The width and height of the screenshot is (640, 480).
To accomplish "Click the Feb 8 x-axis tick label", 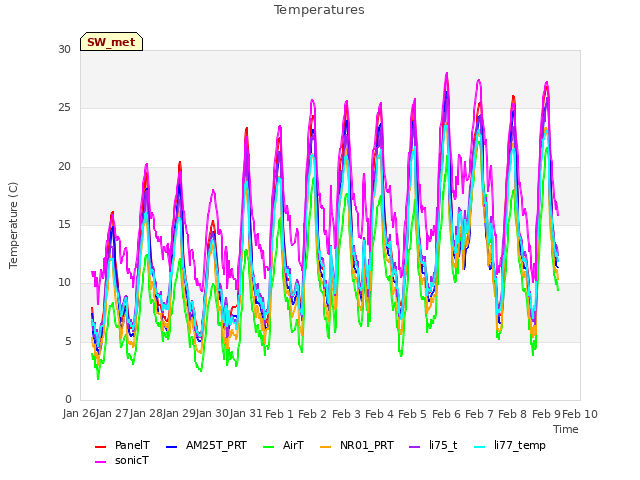I will [513, 414].
